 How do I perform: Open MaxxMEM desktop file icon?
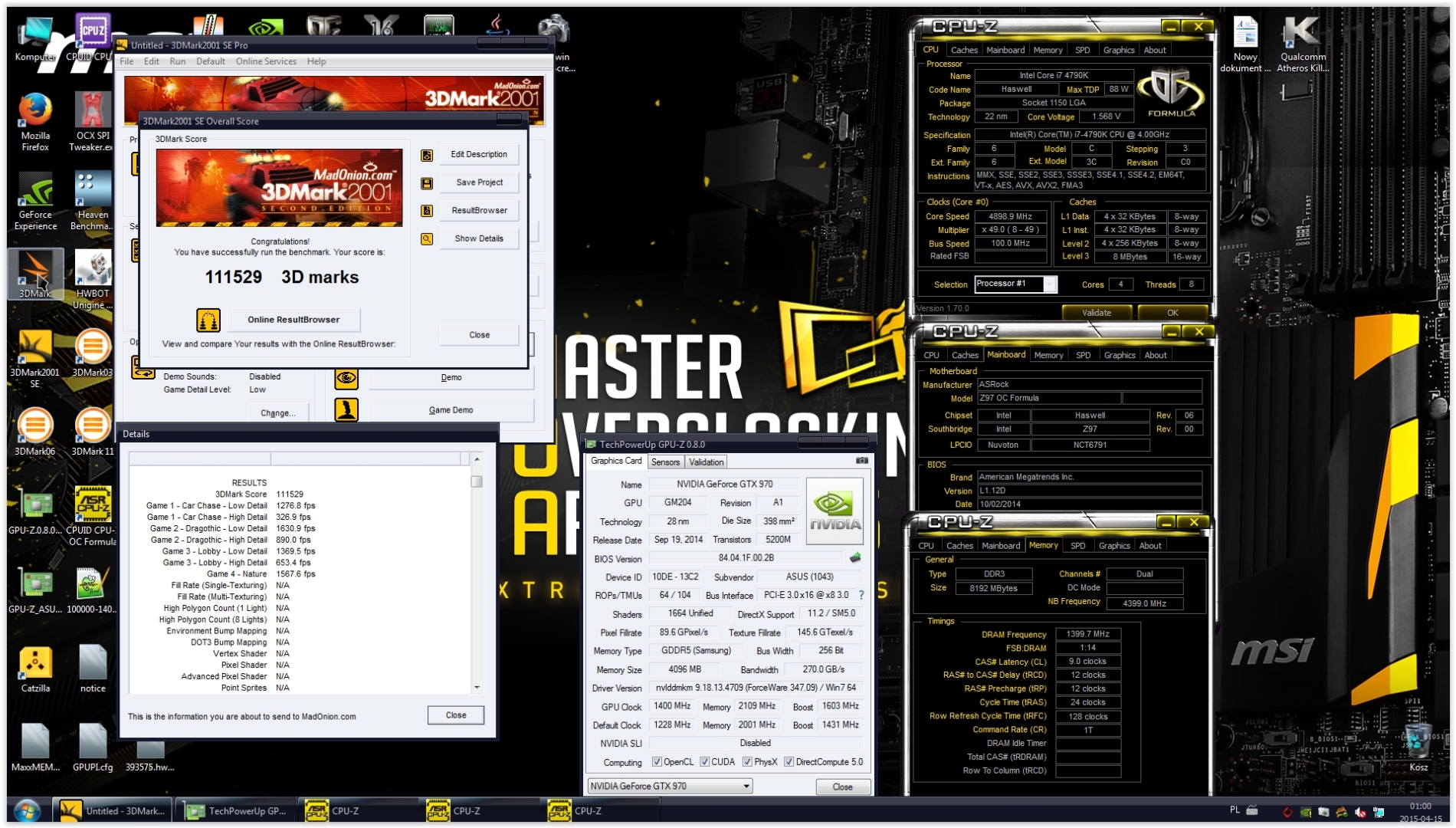[35, 747]
